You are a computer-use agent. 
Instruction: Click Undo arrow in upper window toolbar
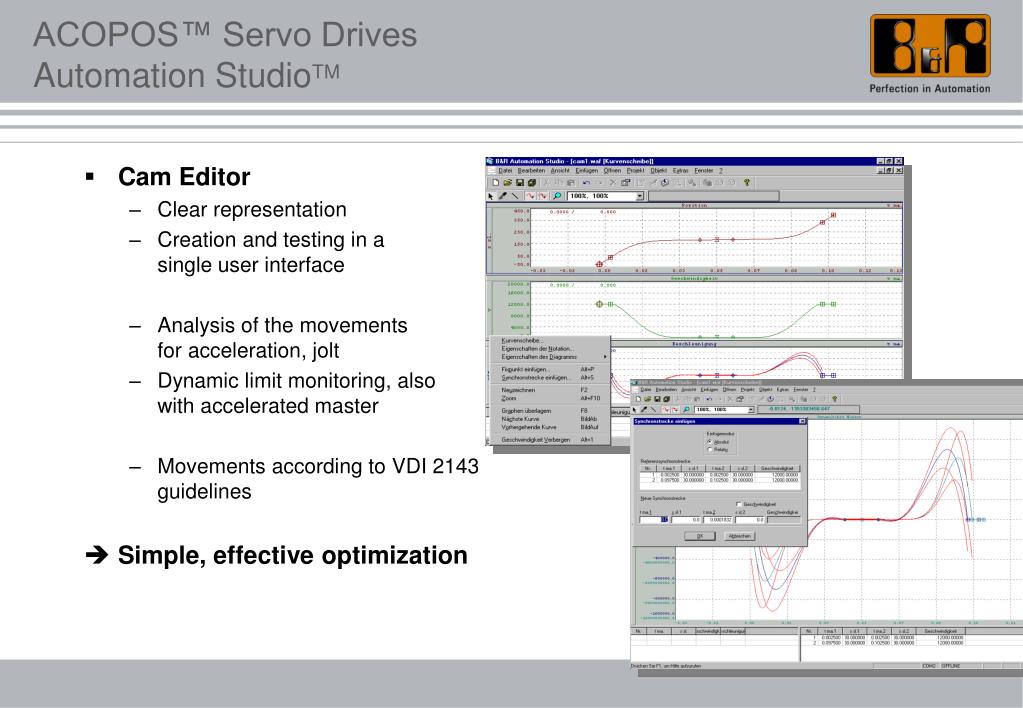(x=586, y=183)
